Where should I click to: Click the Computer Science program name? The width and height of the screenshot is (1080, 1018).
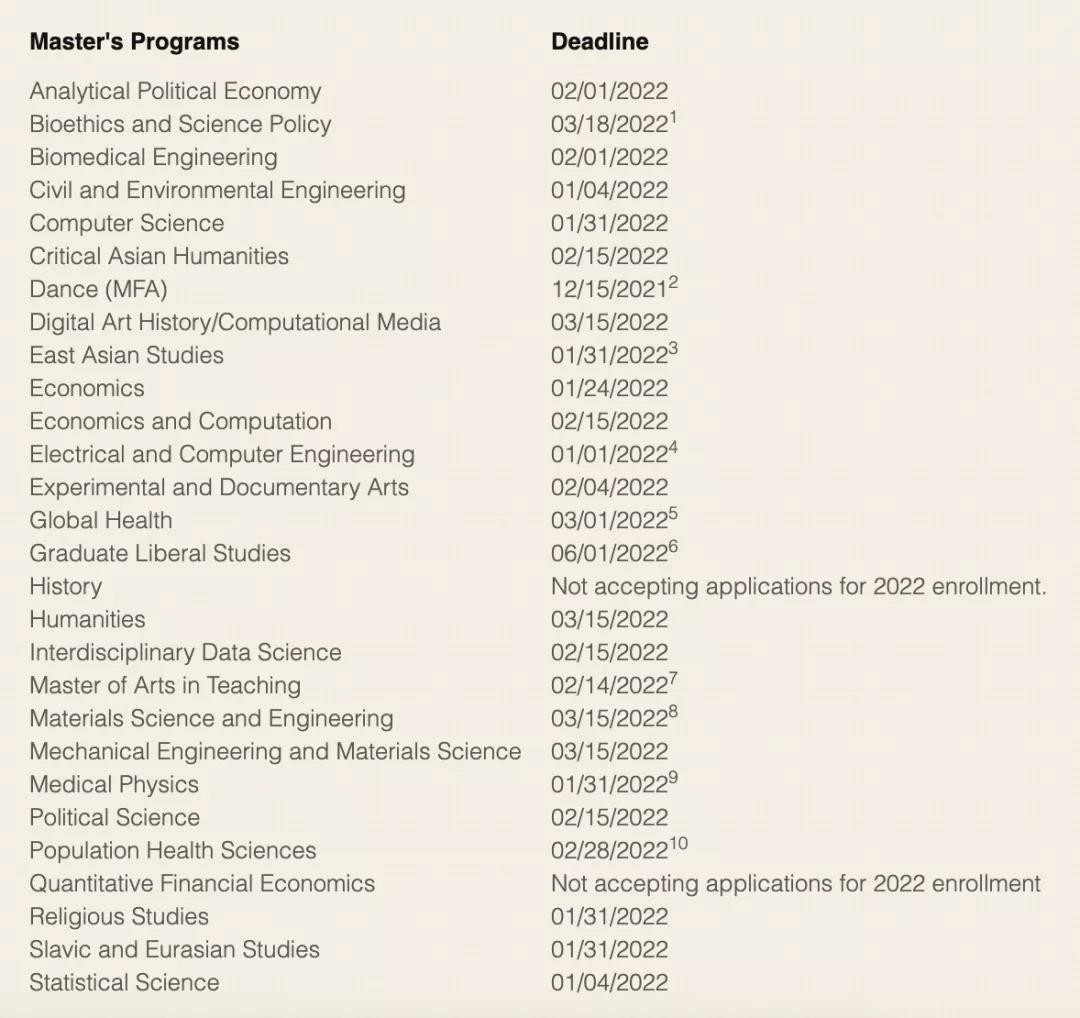126,223
